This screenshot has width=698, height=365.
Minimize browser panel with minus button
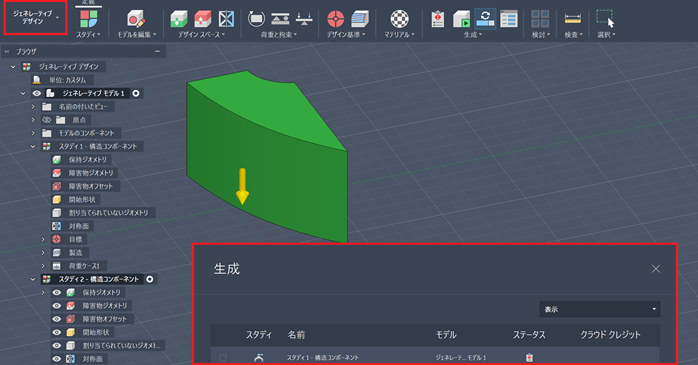pyautogui.click(x=157, y=52)
